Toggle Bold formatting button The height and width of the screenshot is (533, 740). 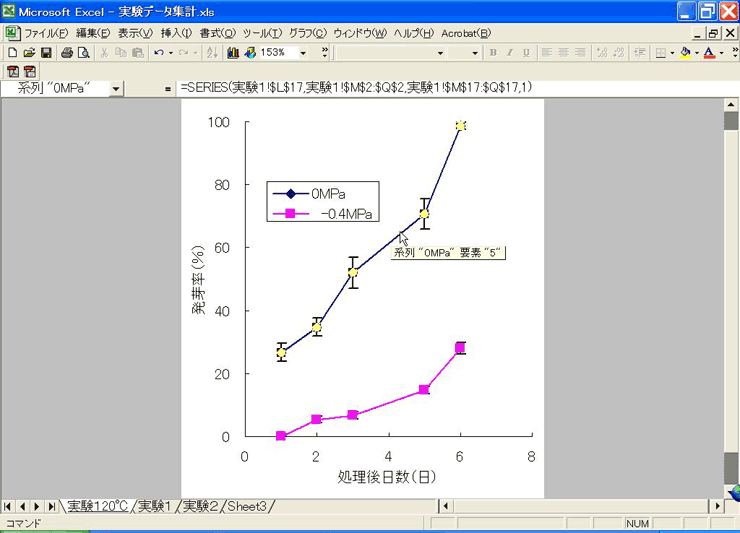[x=493, y=52]
